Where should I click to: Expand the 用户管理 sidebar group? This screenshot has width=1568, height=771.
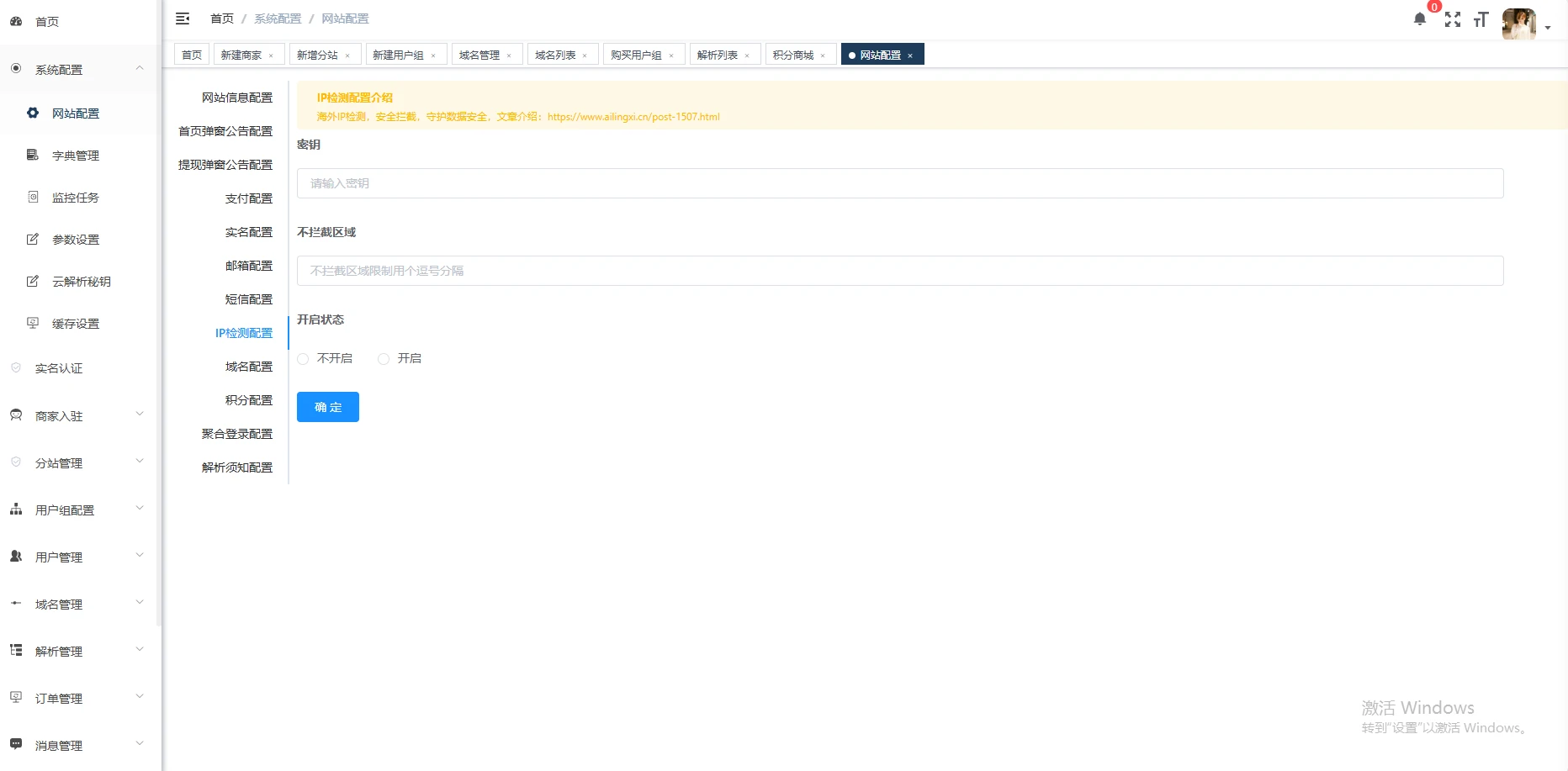click(76, 557)
